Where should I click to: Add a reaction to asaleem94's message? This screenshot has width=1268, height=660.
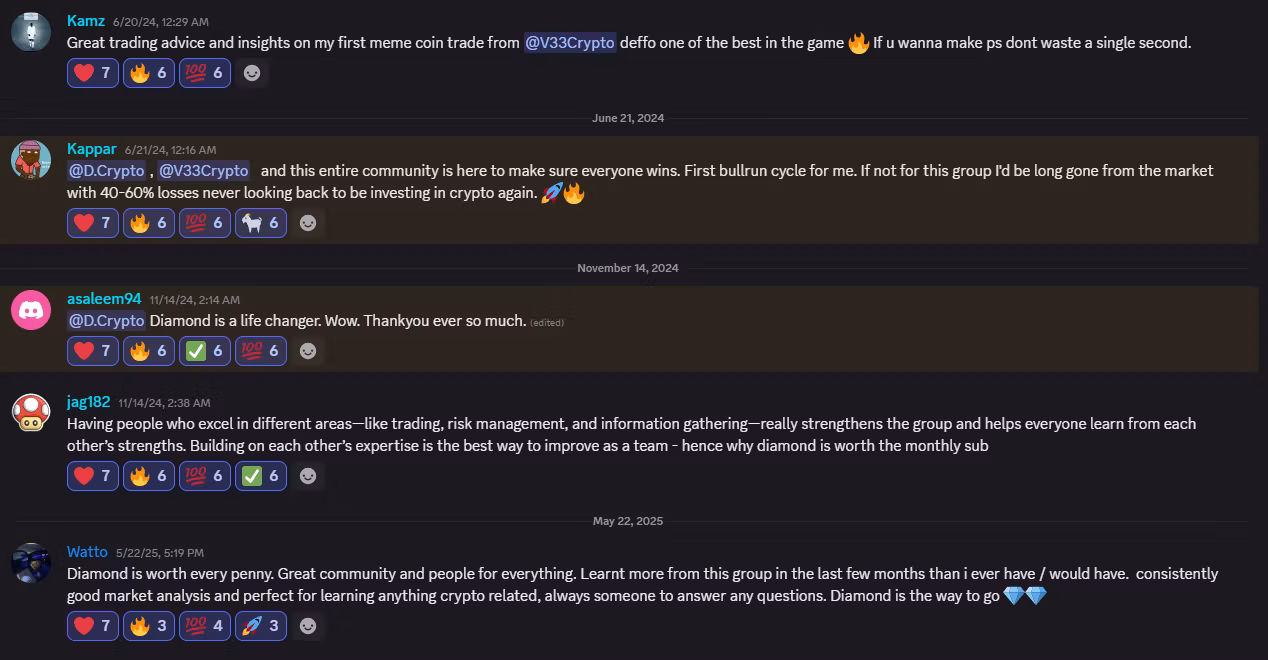[x=308, y=350]
